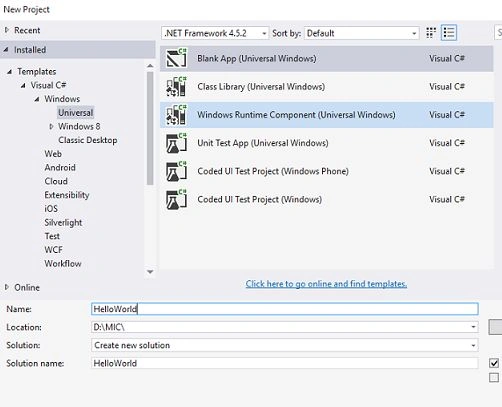The height and width of the screenshot is (407, 502).
Task: Click the template tree vertical scrollbar thumb
Action: pos(150,128)
